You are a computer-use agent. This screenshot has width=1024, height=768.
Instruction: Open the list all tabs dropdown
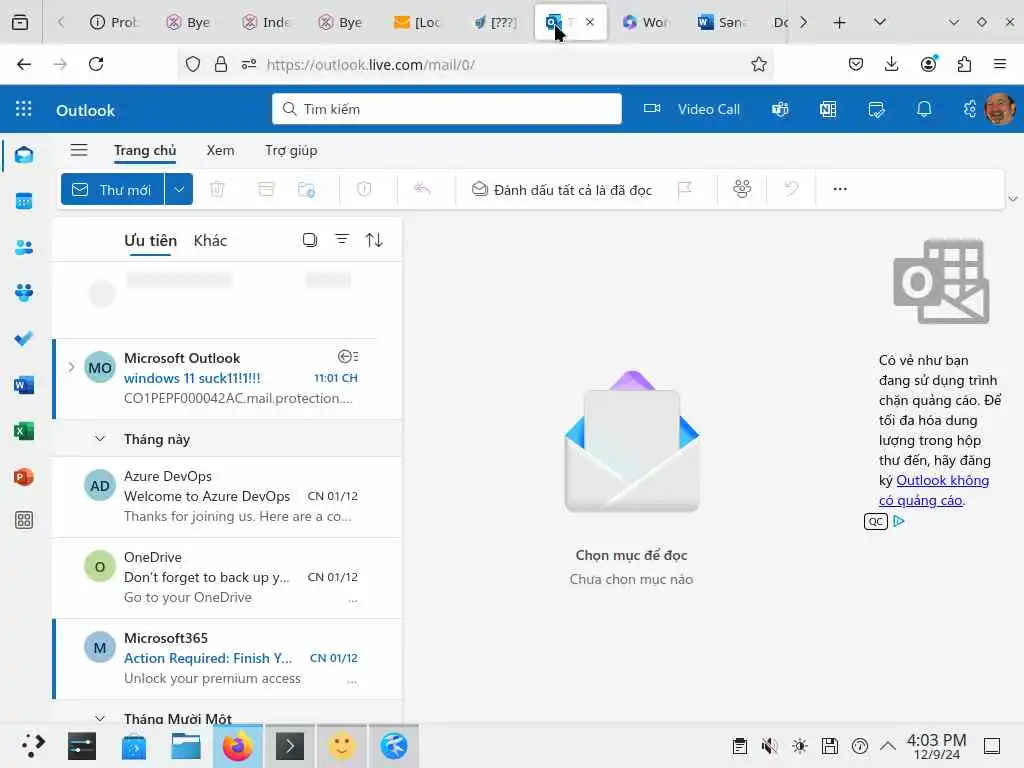(880, 22)
